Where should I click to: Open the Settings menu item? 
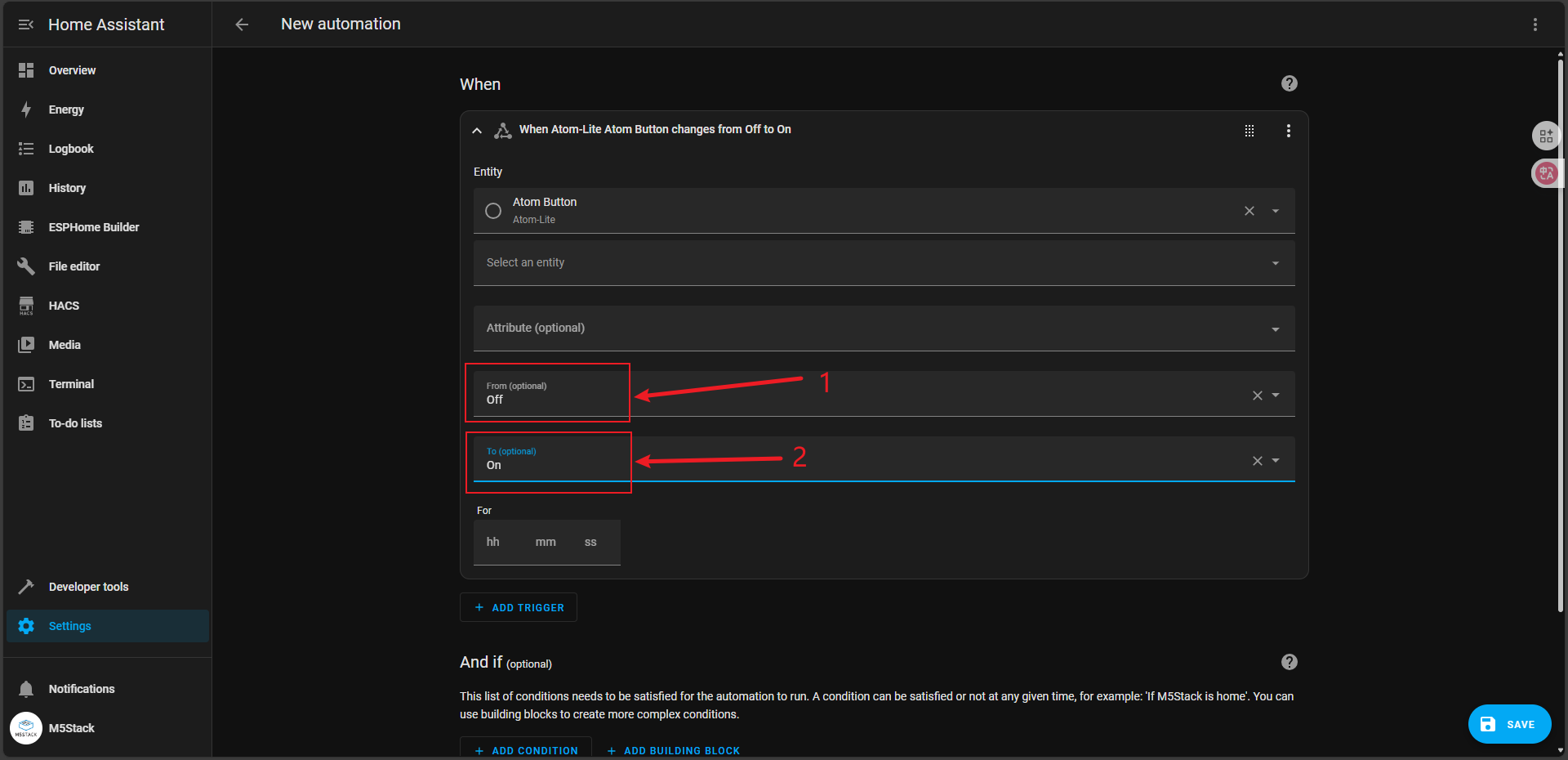(x=108, y=626)
